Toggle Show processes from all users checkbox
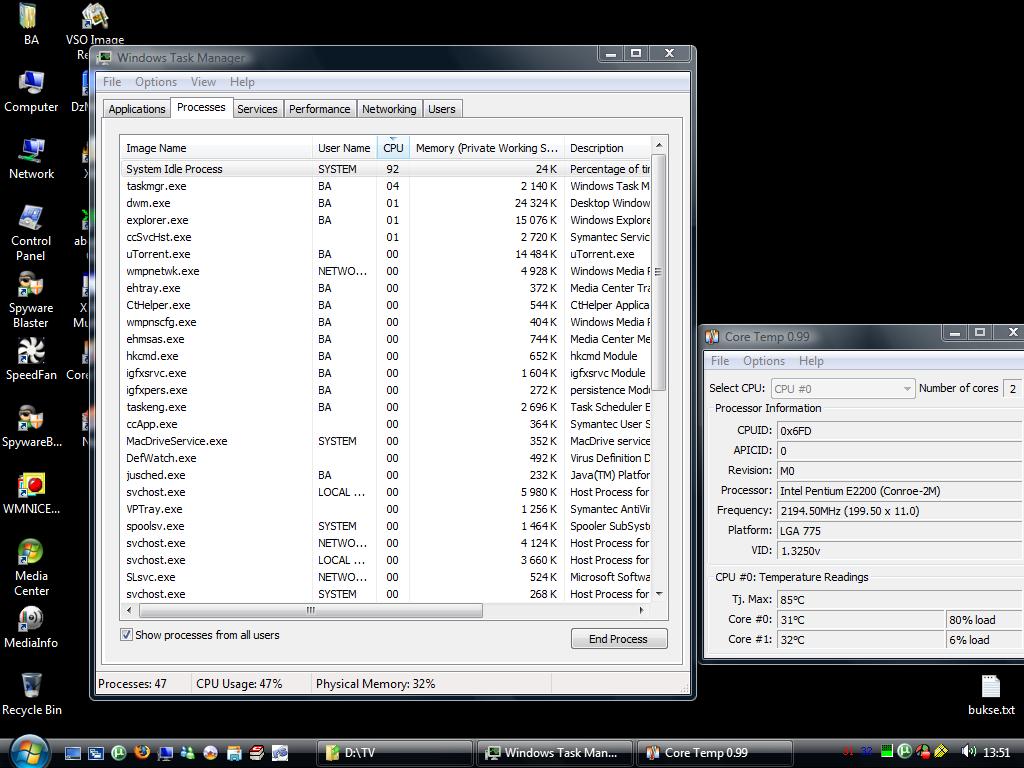Viewport: 1024px width, 768px height. [x=127, y=635]
